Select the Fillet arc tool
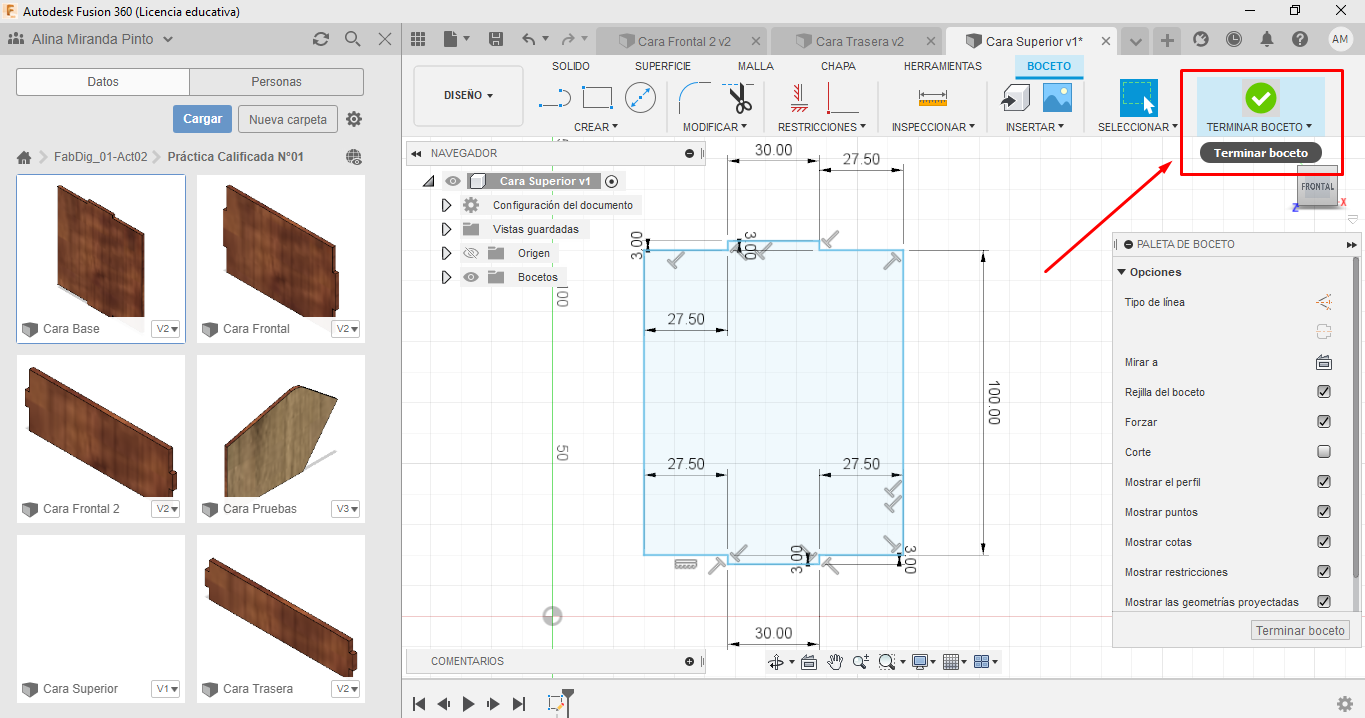This screenshot has height=718, width=1365. point(694,98)
